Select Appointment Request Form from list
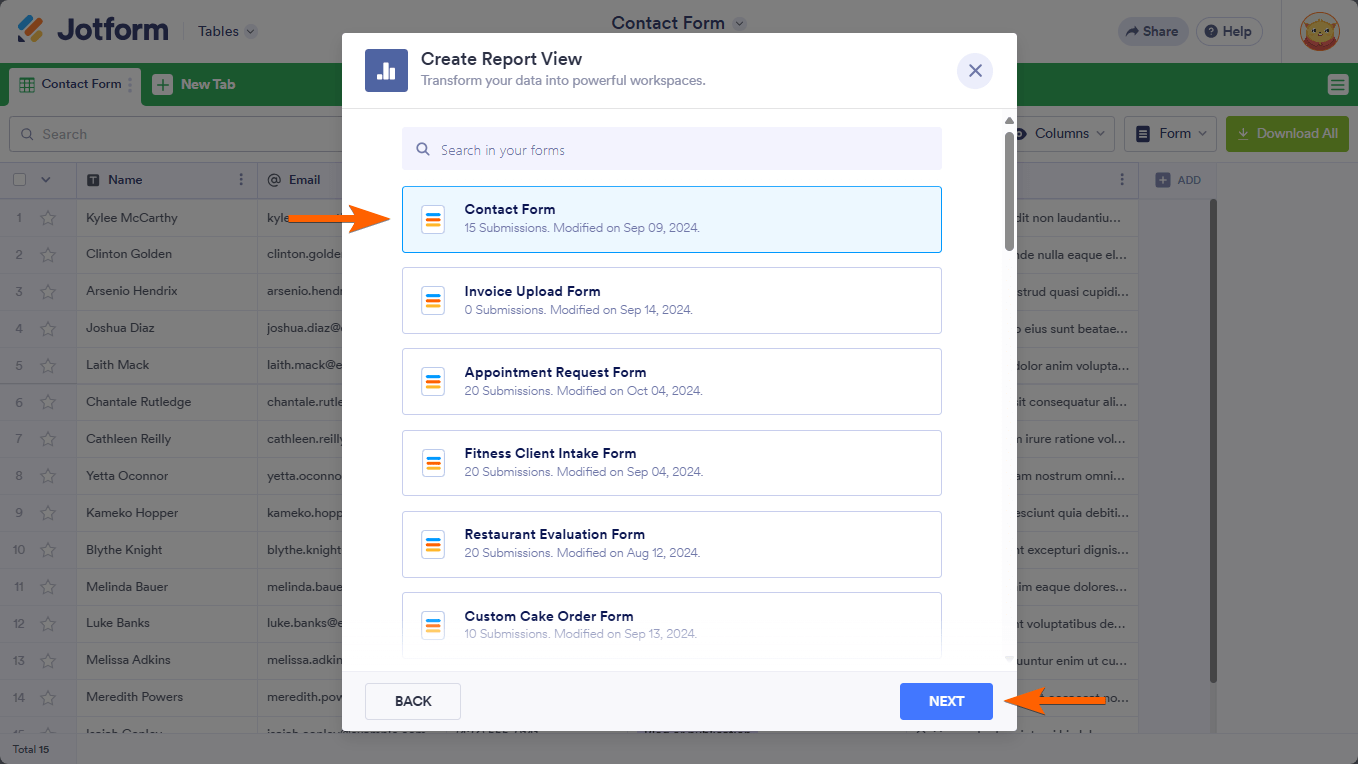Screen dimensions: 1358x764 point(671,381)
